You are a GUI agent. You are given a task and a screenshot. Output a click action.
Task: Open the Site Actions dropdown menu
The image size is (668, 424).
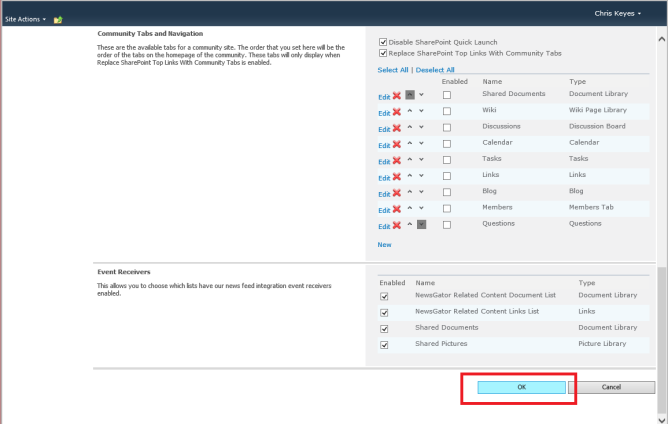tap(25, 19)
